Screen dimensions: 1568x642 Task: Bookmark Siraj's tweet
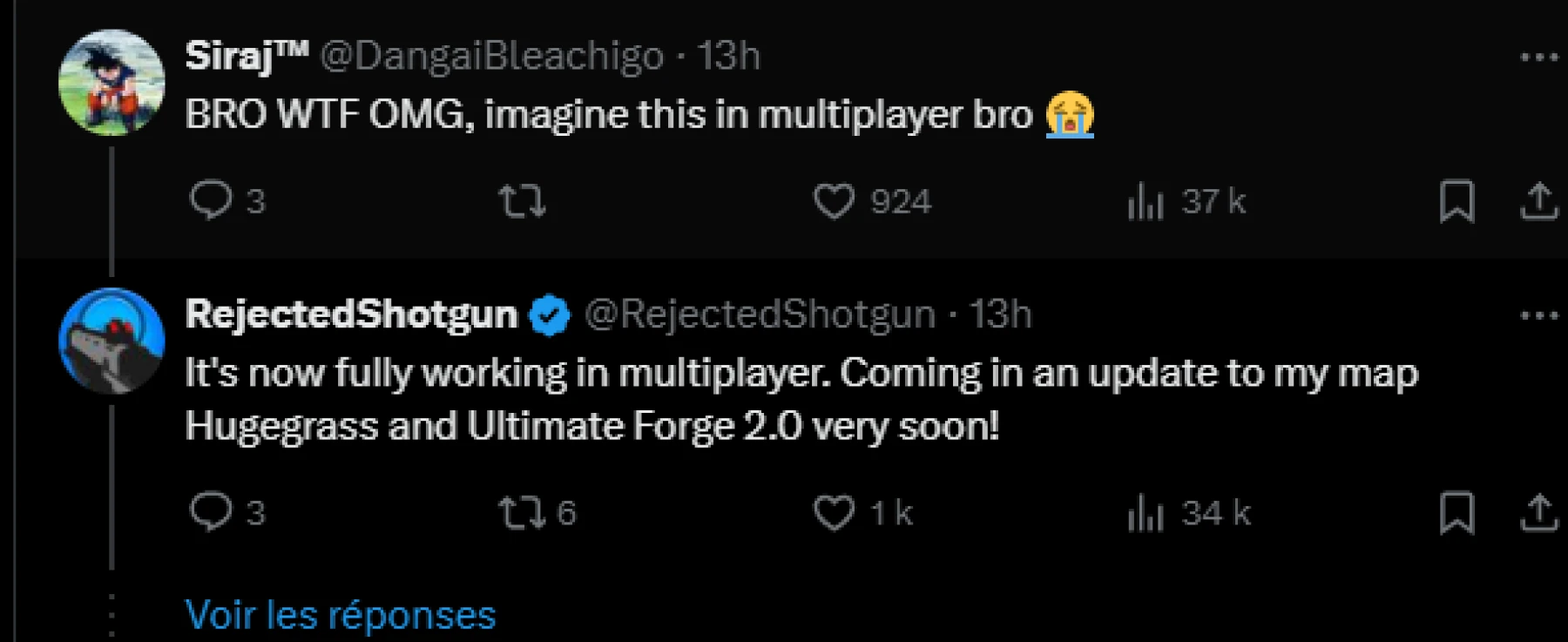pyautogui.click(x=1456, y=201)
